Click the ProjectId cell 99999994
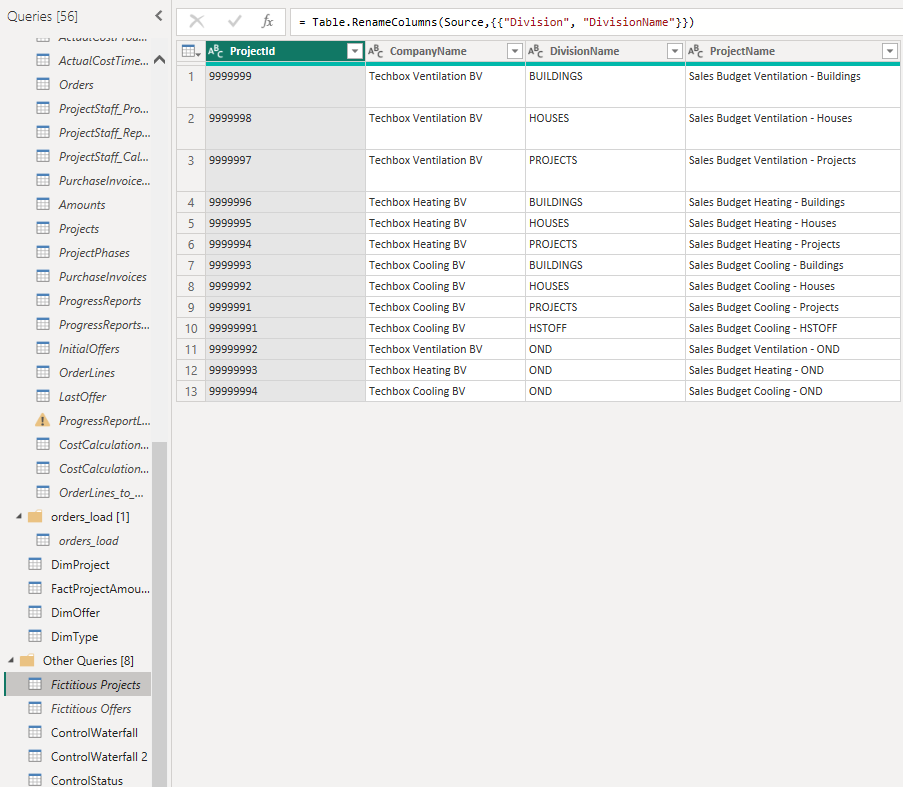Screen dimensions: 903x787 (x=286, y=391)
